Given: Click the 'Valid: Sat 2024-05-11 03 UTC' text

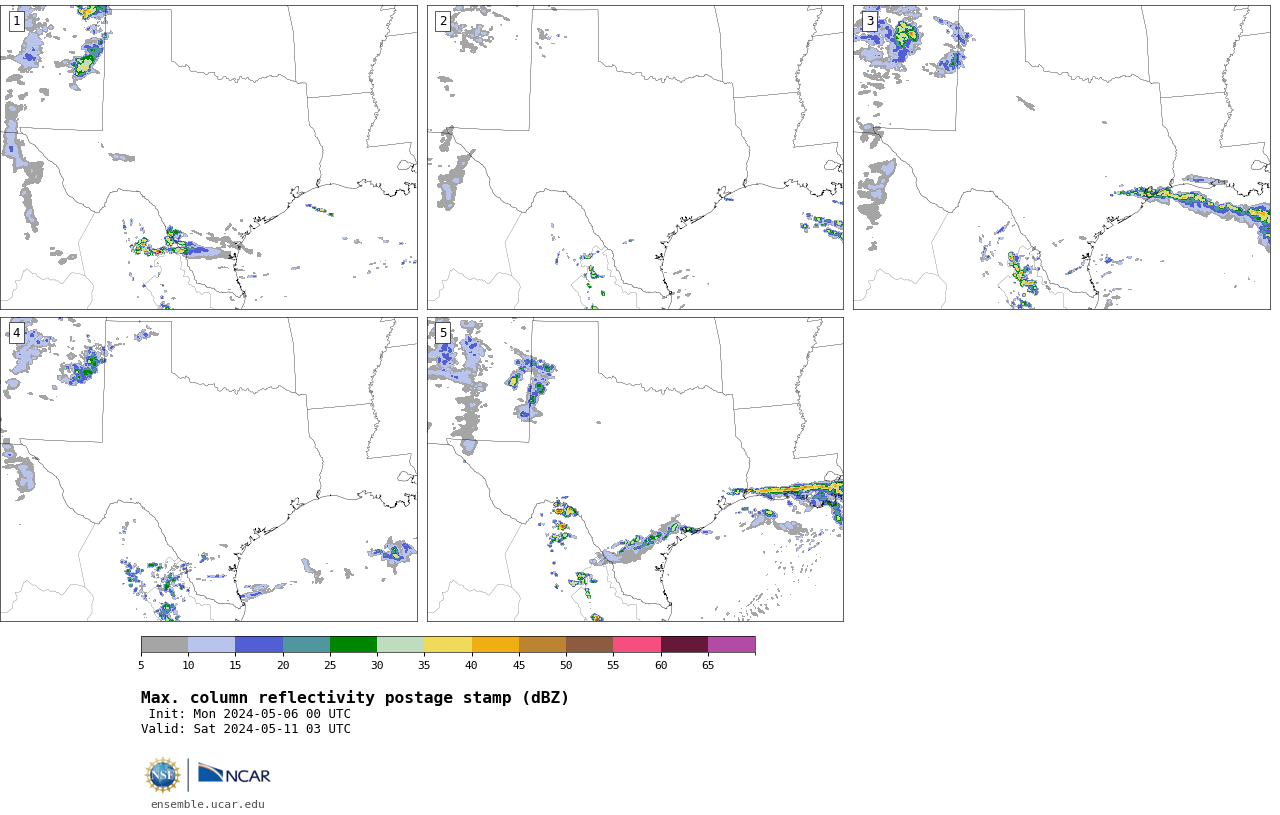Looking at the screenshot, I should pyautogui.click(x=246, y=729).
